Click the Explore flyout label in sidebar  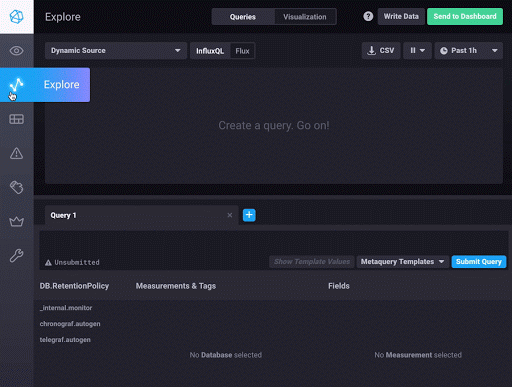(62, 85)
